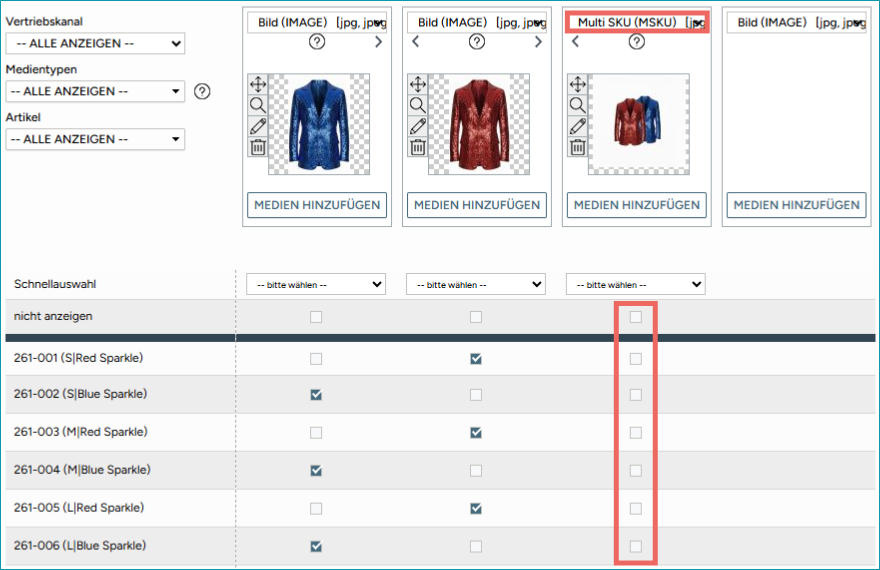The image size is (880, 570).
Task: Open the Vertriebskanal dropdown
Action: [95, 43]
